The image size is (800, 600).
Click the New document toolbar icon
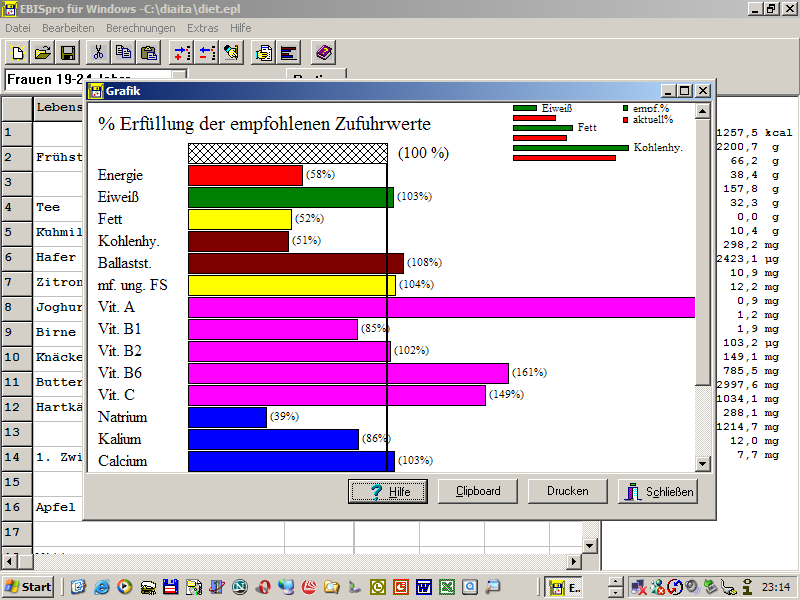coord(18,52)
